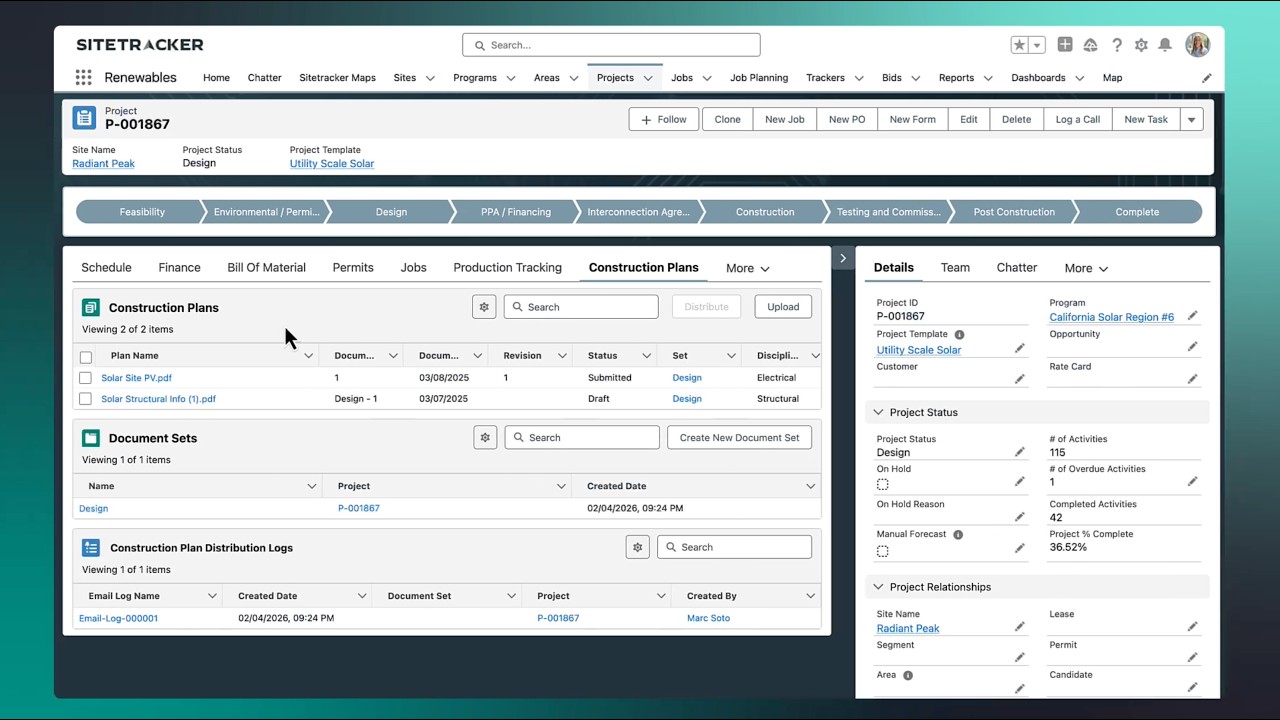The height and width of the screenshot is (720, 1280).
Task: Check the Solar Structural Info row
Action: click(85, 399)
